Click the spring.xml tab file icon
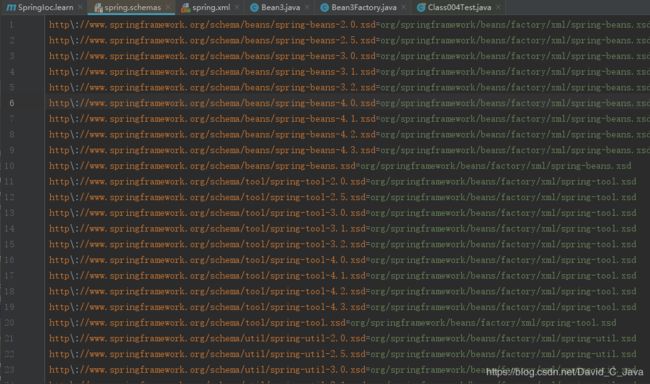The width and height of the screenshot is (650, 384). [186, 7]
